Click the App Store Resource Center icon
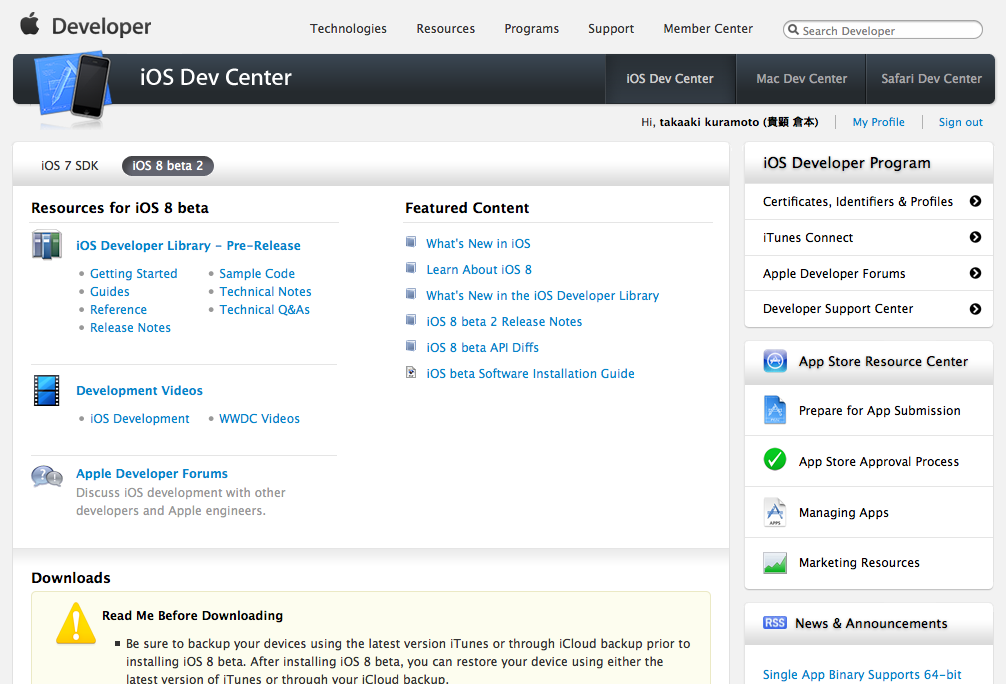 [x=775, y=361]
